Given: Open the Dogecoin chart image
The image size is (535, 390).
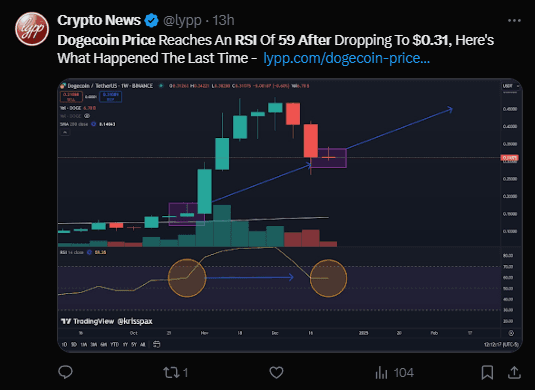Looking at the screenshot, I should pos(290,215).
